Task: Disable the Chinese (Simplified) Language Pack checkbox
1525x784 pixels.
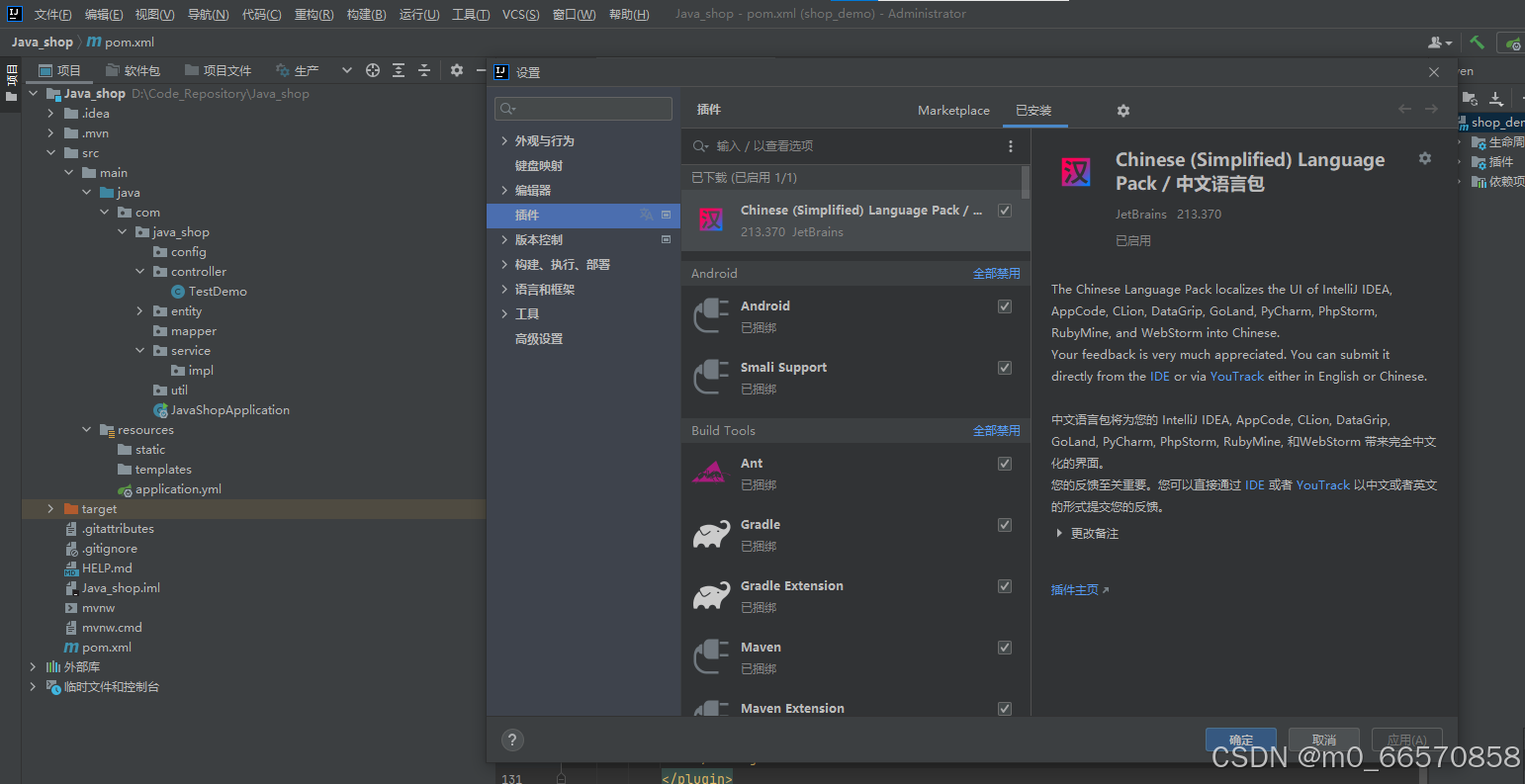Action: (x=1005, y=211)
